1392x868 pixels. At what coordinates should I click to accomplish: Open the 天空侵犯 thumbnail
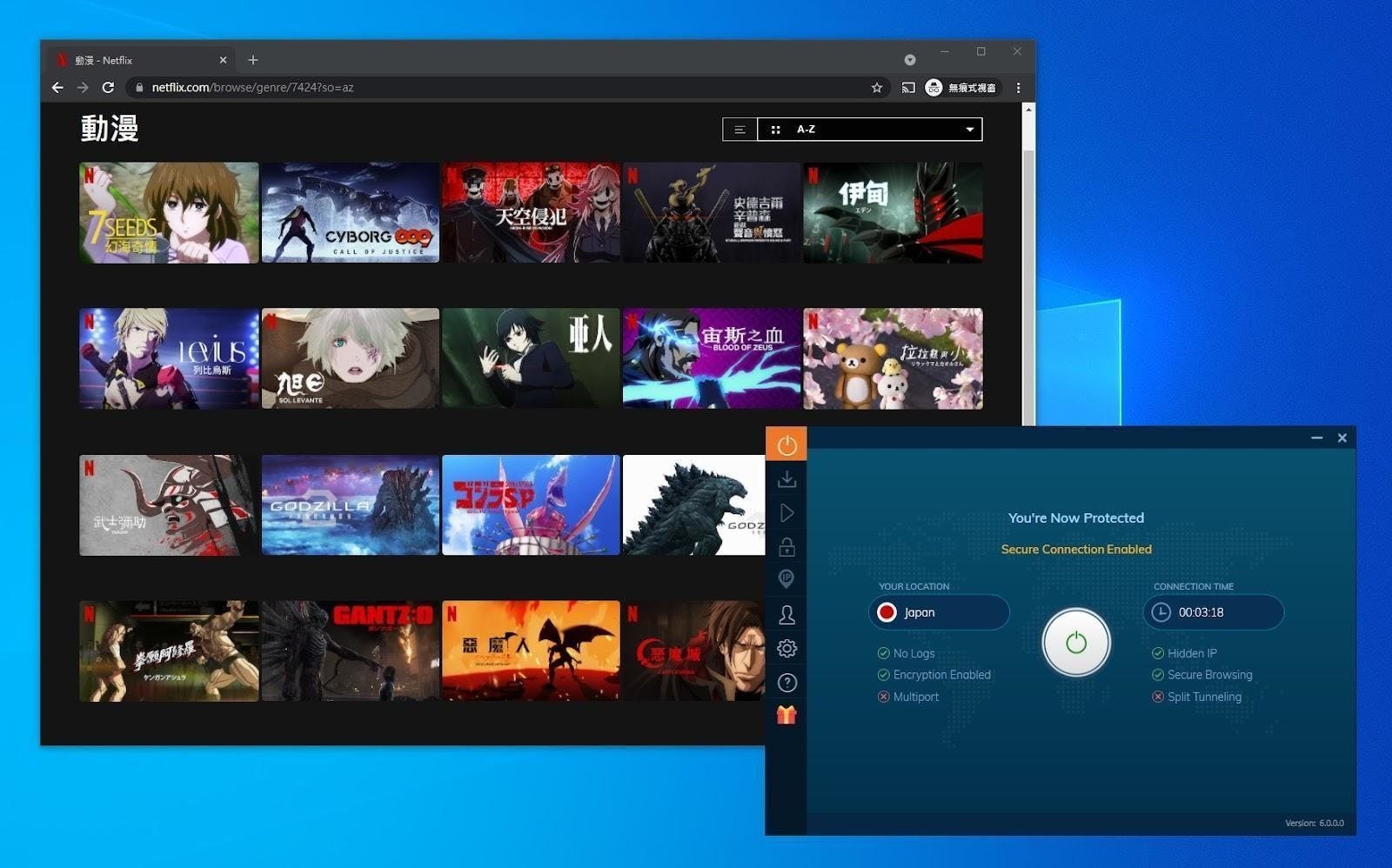pos(531,212)
